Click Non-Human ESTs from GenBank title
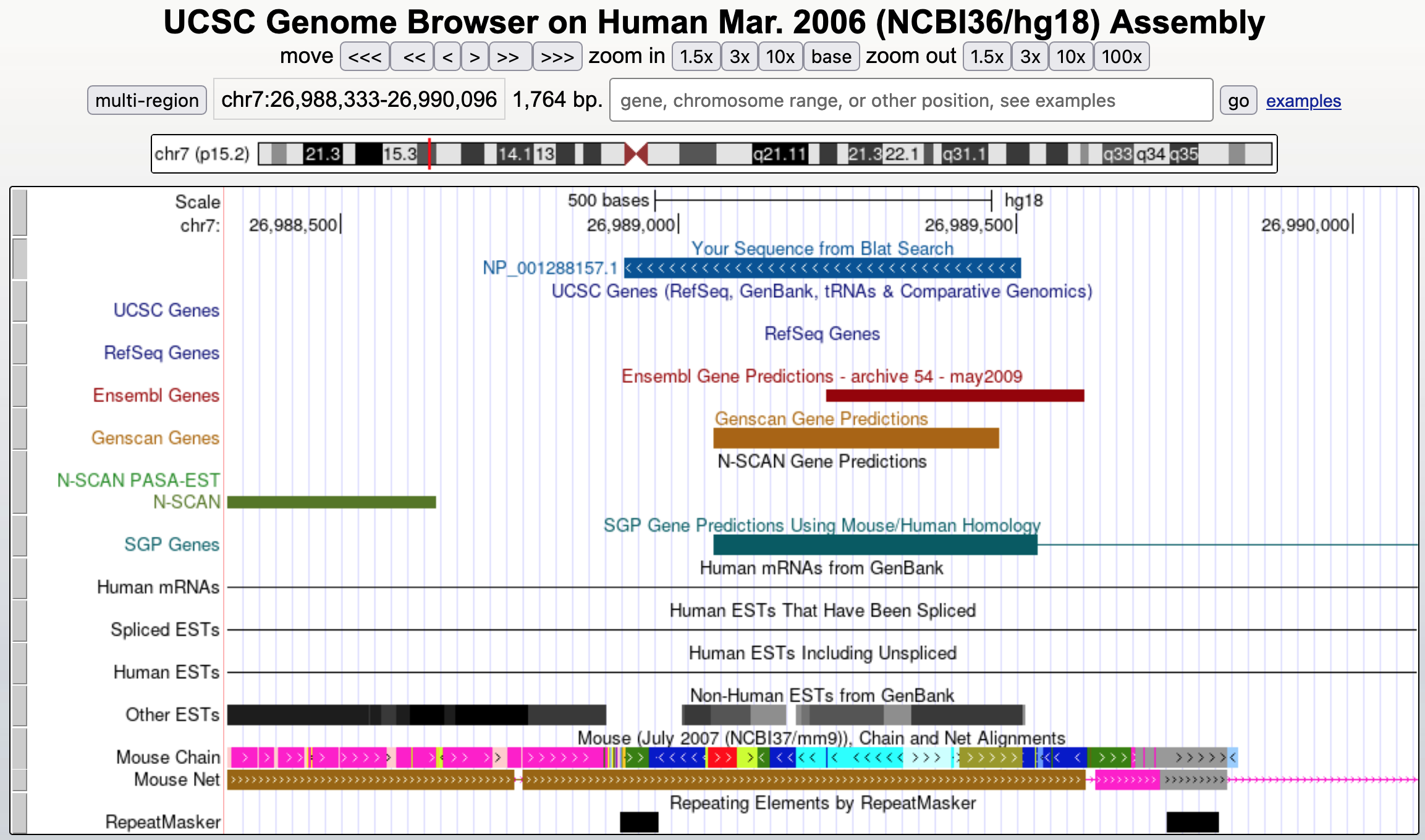Viewport: 1425px width, 840px height. pyautogui.click(x=822, y=695)
